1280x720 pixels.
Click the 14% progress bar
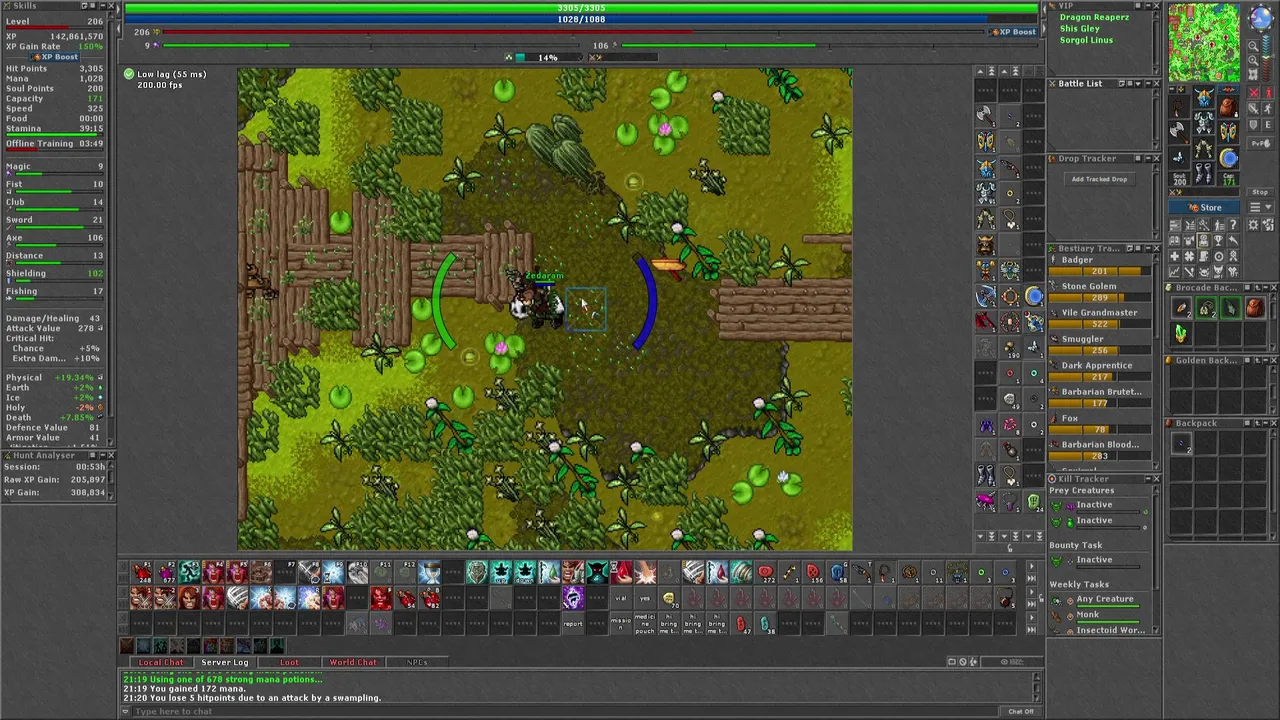(547, 57)
